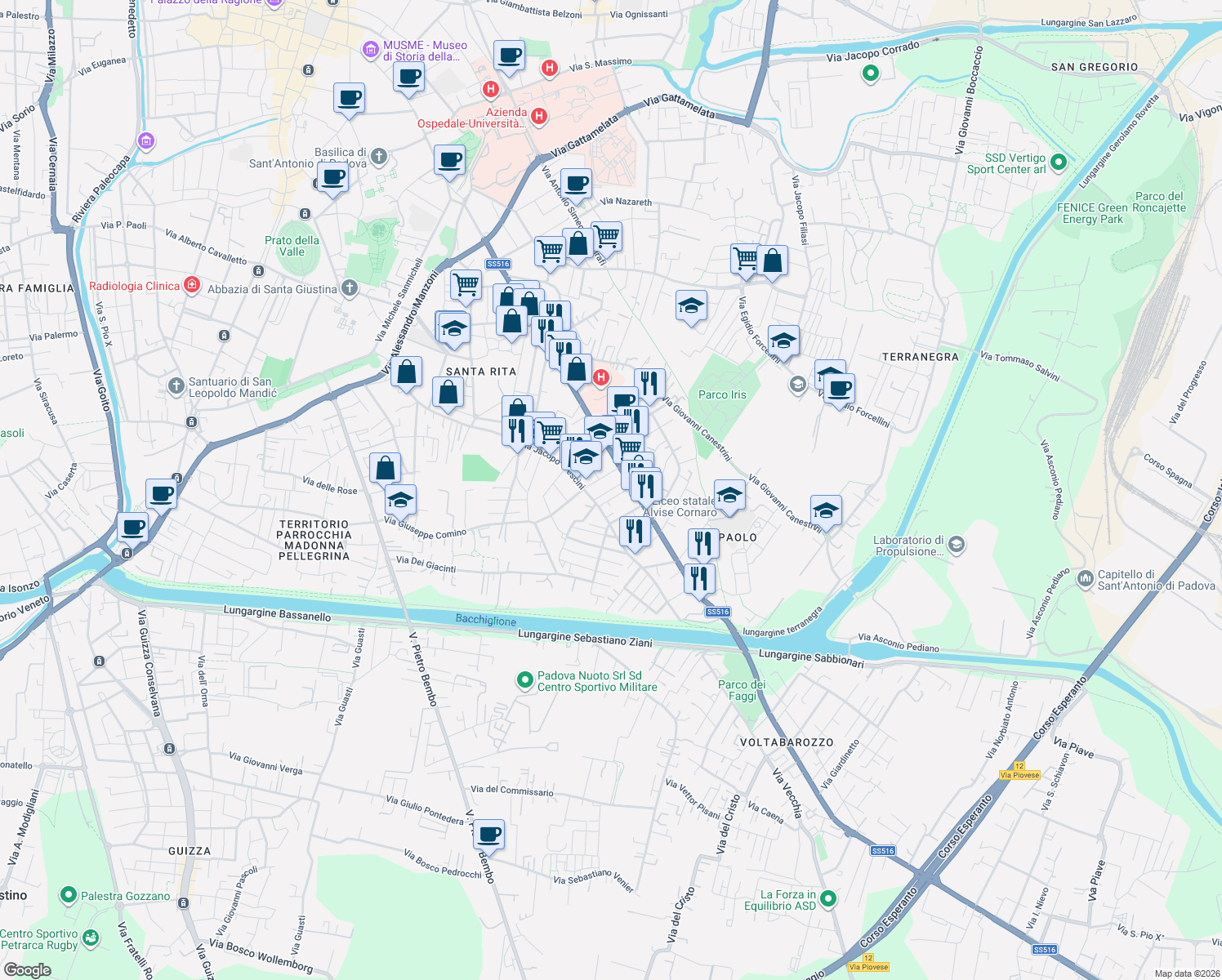Click Abbazia di Santa Giustina church icon
1222x980 pixels.
pyautogui.click(x=349, y=287)
